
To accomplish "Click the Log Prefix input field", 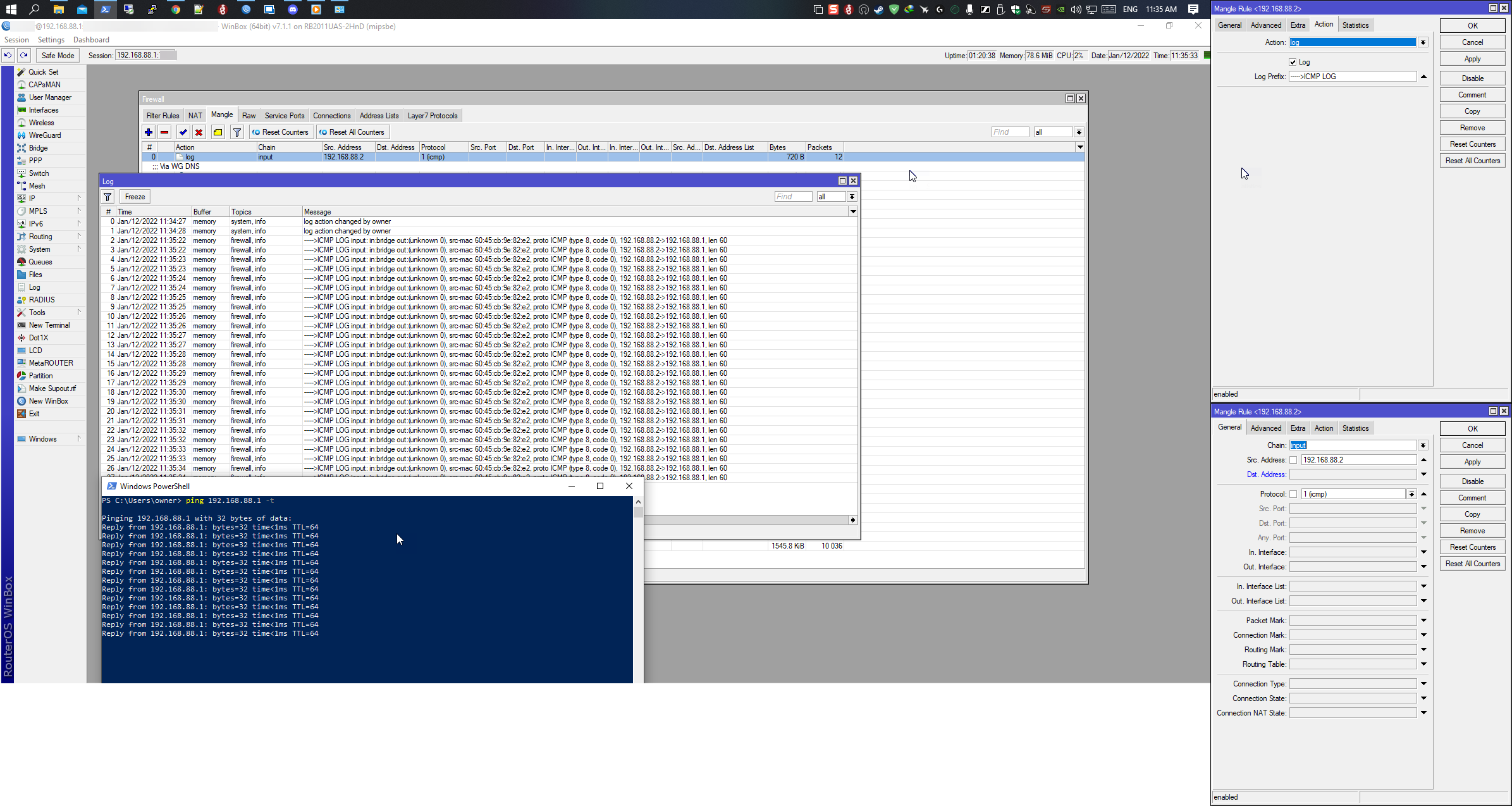I will pyautogui.click(x=1352, y=77).
